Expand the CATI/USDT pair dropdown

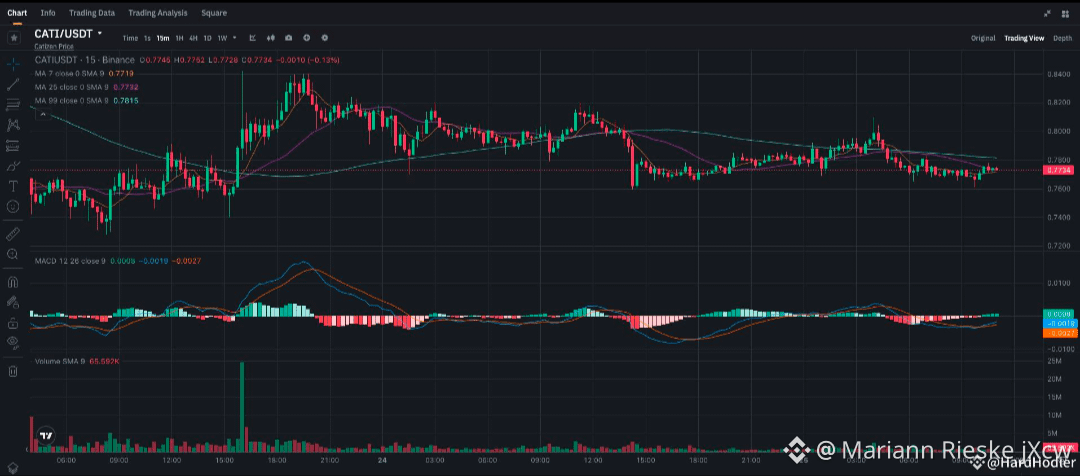100,33
